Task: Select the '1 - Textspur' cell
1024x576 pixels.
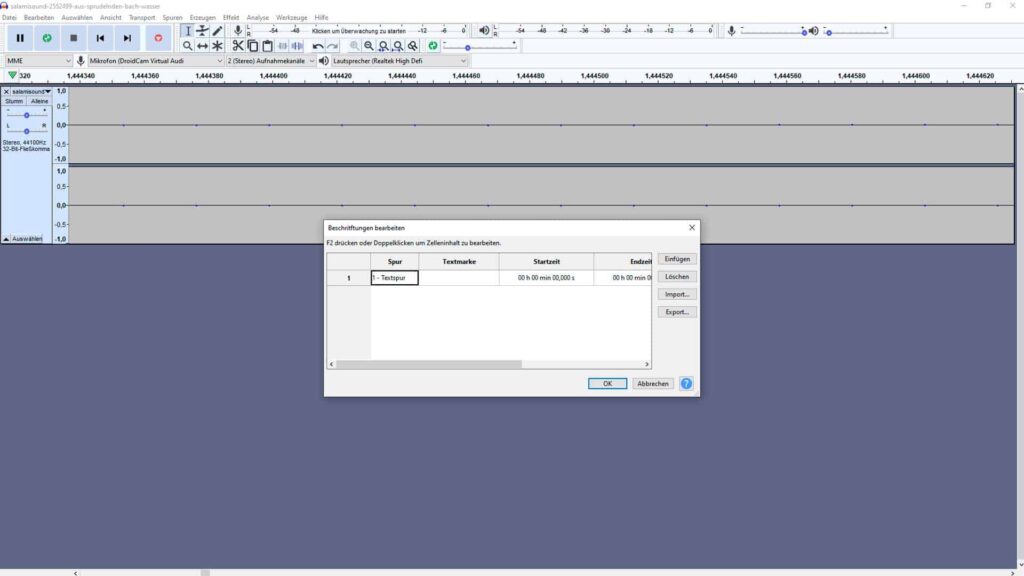Action: (394, 278)
